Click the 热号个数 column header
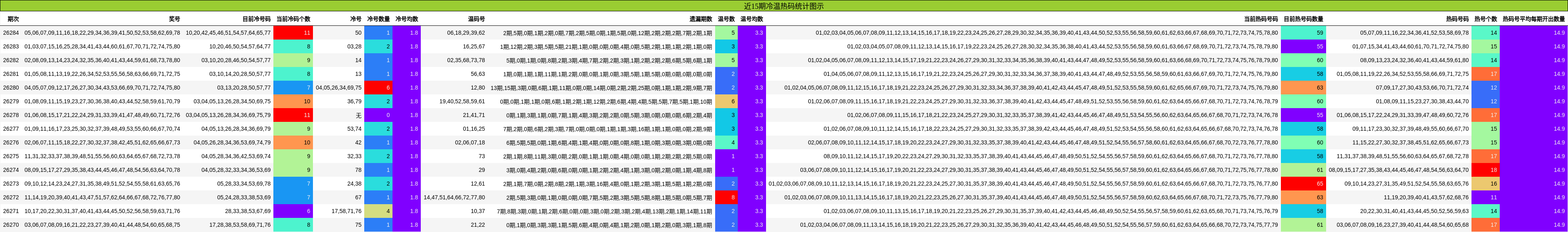This screenshot has height=232, width=1568. coord(1485,19)
